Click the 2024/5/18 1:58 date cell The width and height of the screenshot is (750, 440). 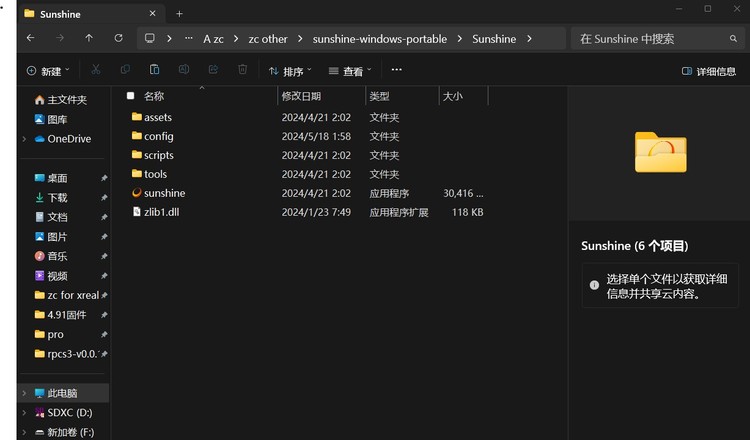point(316,136)
